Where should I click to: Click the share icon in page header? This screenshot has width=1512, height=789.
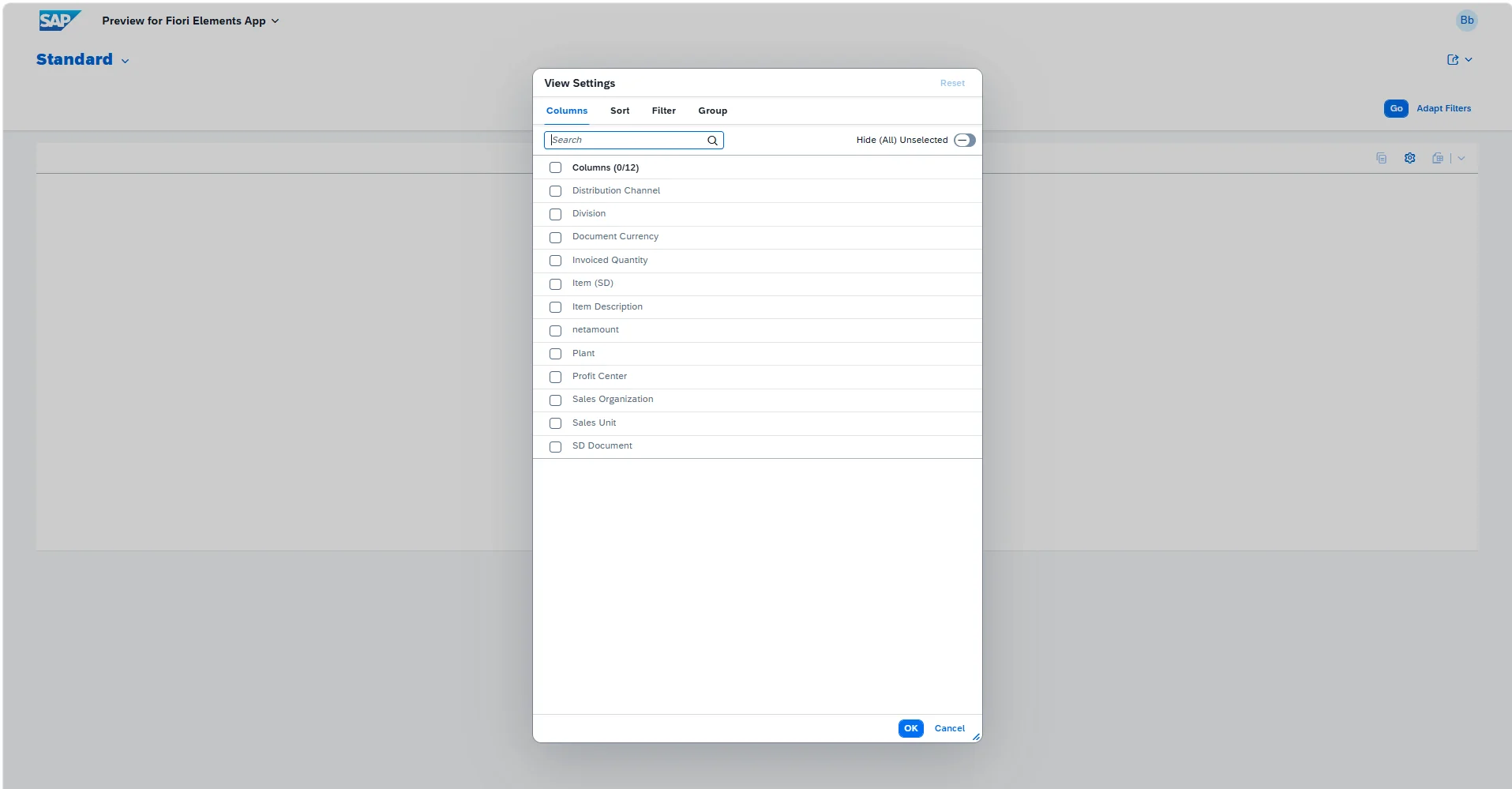(1452, 60)
